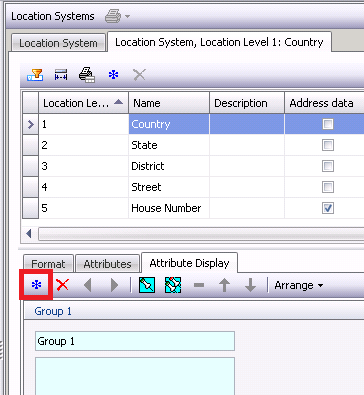Open the printer dropdown arrow in title bar
Screen dimensions: 364x395
coord(127,16)
